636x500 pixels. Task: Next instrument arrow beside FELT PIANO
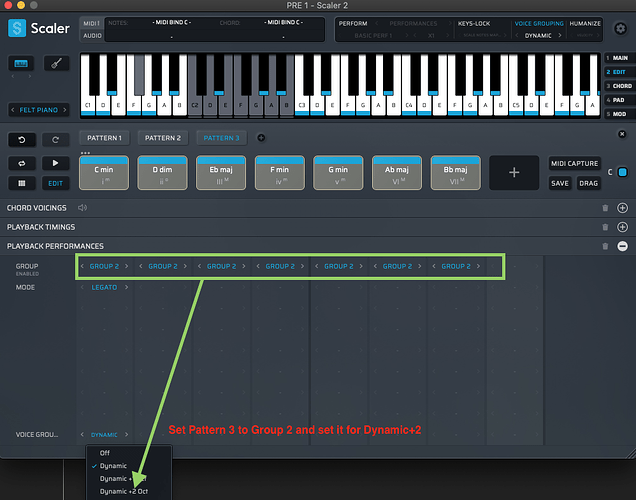point(64,110)
